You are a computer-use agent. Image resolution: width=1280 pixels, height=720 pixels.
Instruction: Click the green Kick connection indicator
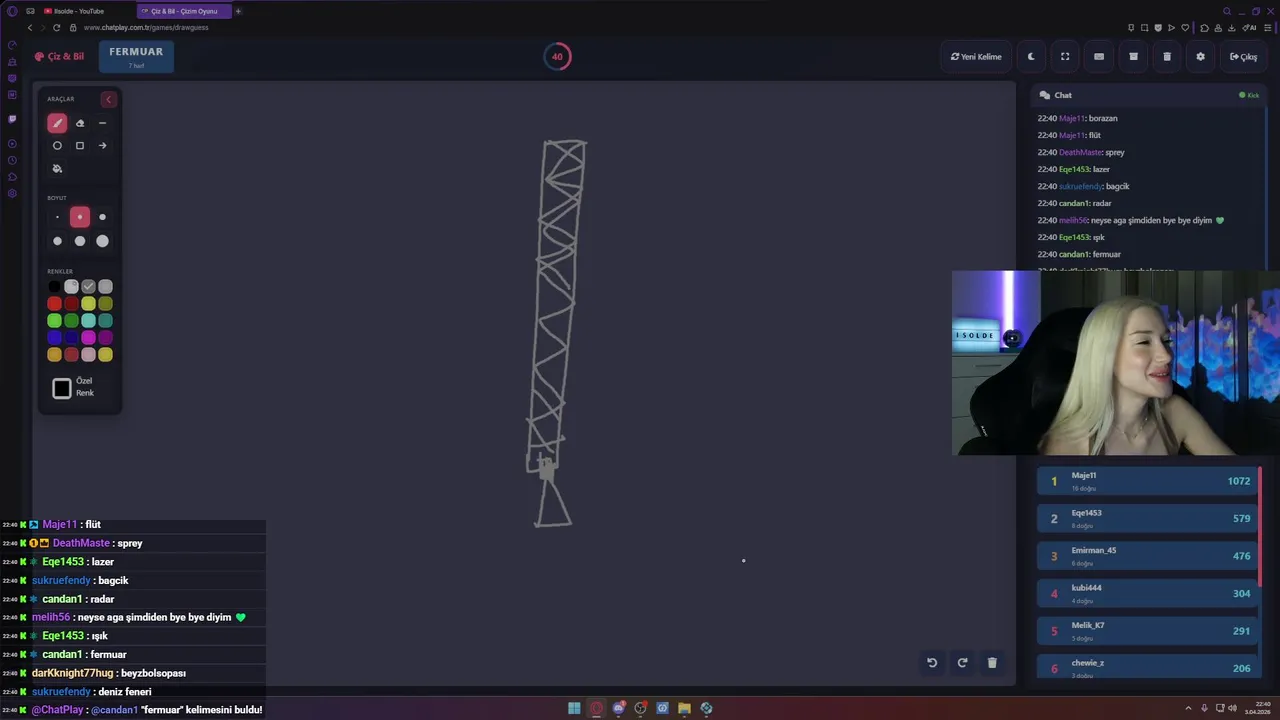(1249, 95)
